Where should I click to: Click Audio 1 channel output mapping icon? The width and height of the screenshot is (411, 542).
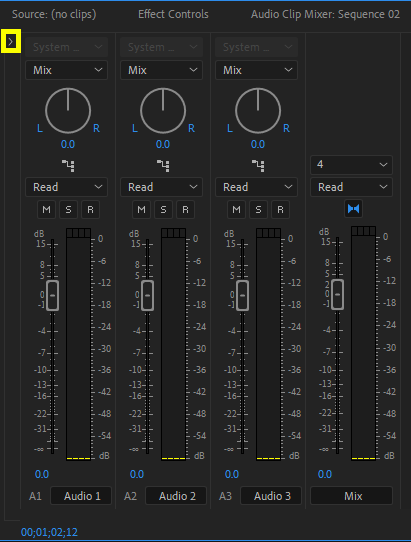pyautogui.click(x=68, y=166)
